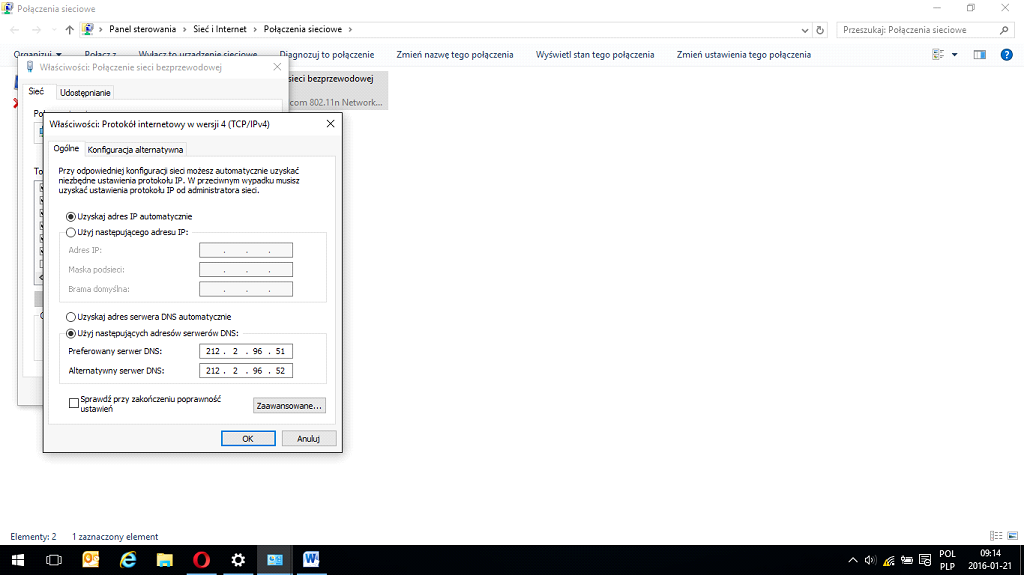Click the 'Zaawansowane...' button
Image resolution: width=1024 pixels, height=575 pixels.
pyautogui.click(x=290, y=406)
